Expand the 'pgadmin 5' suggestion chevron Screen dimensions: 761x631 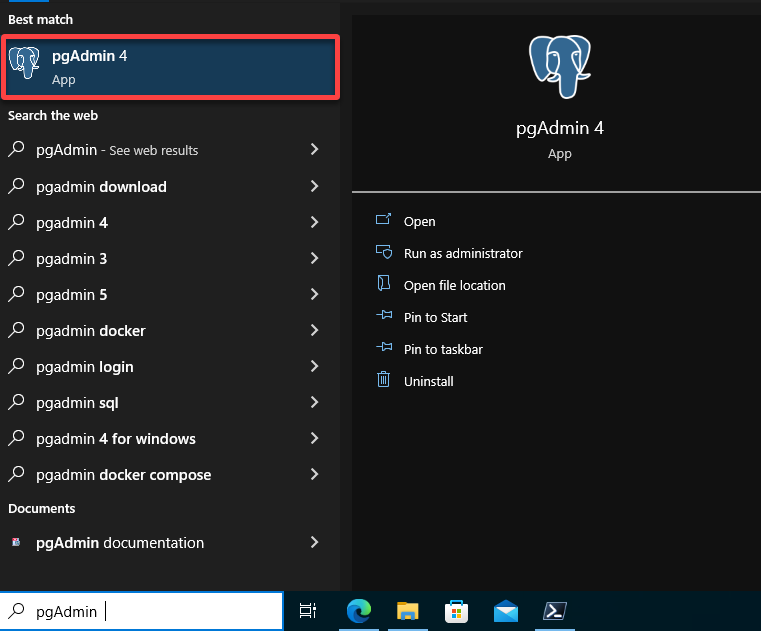[x=314, y=294]
